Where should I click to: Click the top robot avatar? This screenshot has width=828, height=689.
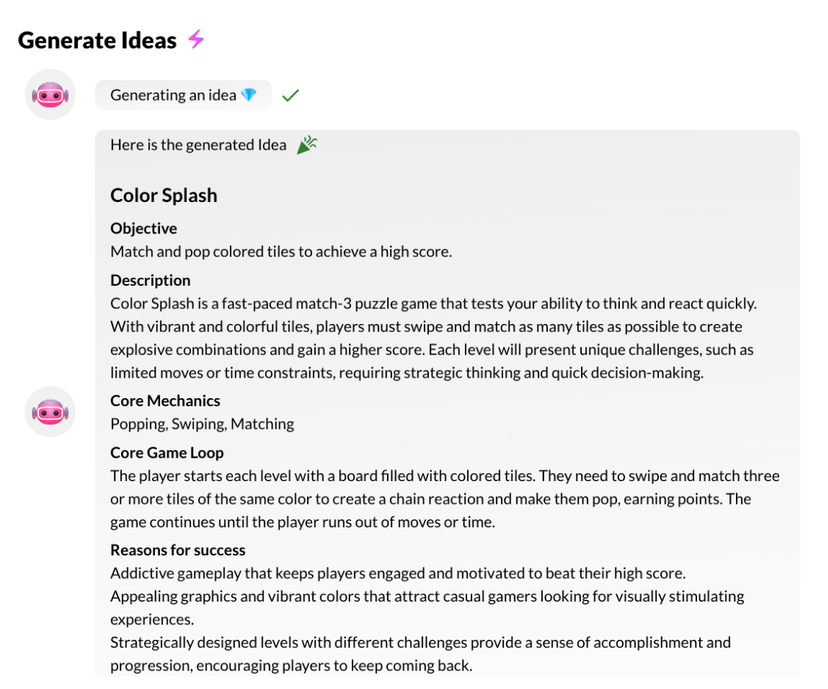click(x=49, y=94)
